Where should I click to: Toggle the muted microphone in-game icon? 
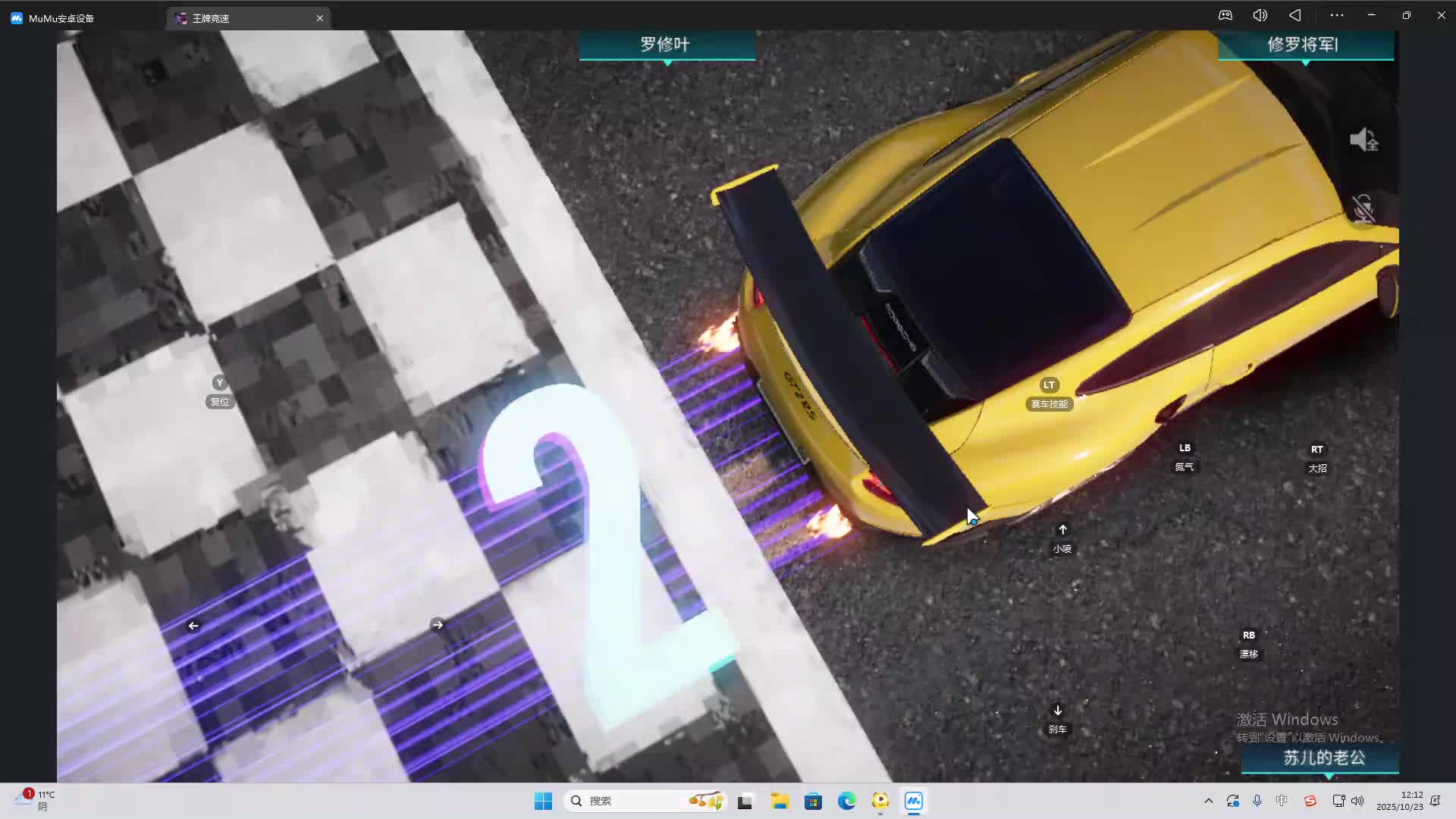1363,208
